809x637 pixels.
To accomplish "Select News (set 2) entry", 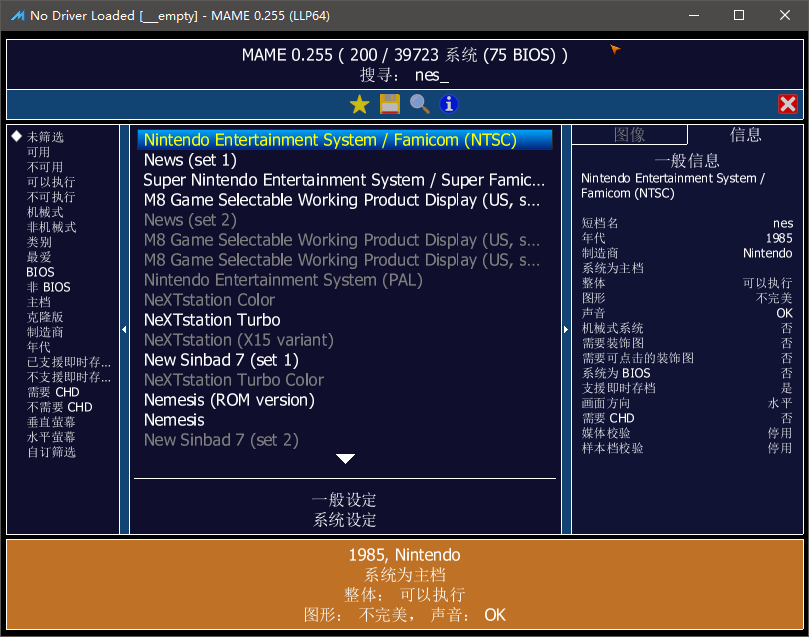I will (x=345, y=220).
